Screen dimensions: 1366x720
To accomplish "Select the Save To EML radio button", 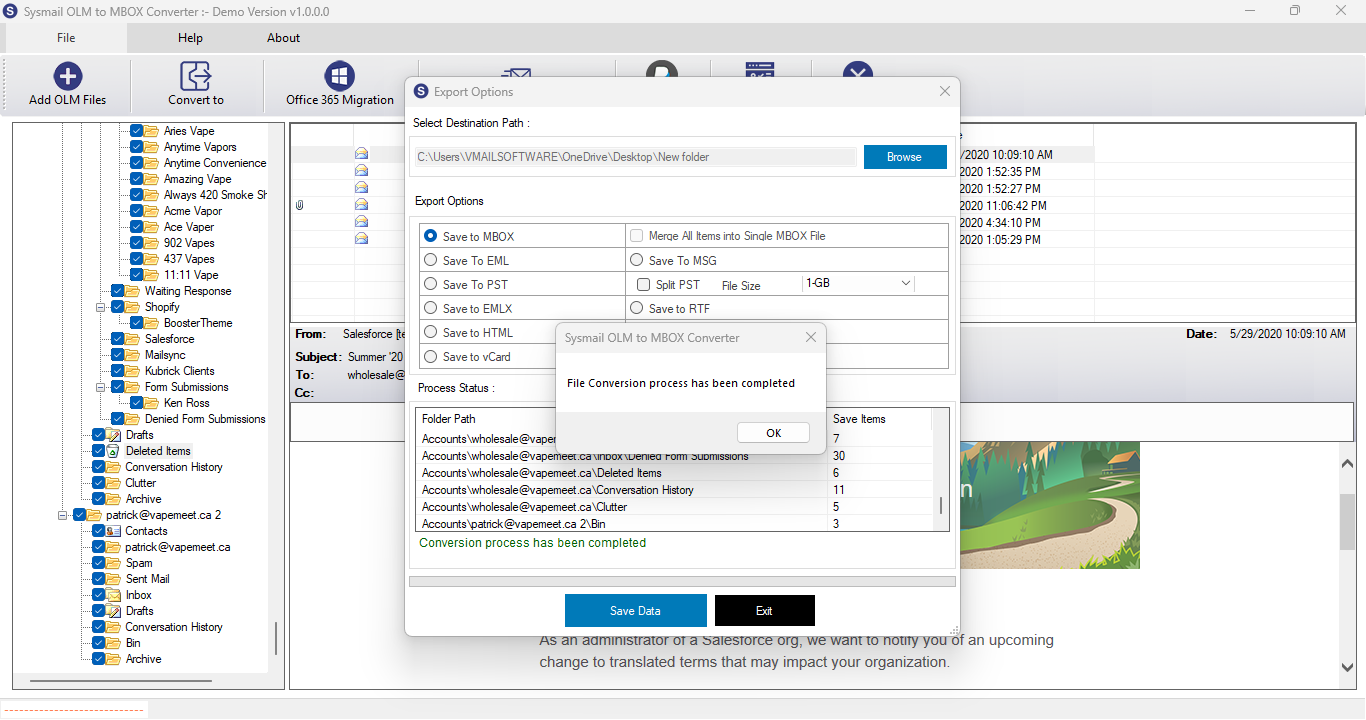I will pos(430,260).
